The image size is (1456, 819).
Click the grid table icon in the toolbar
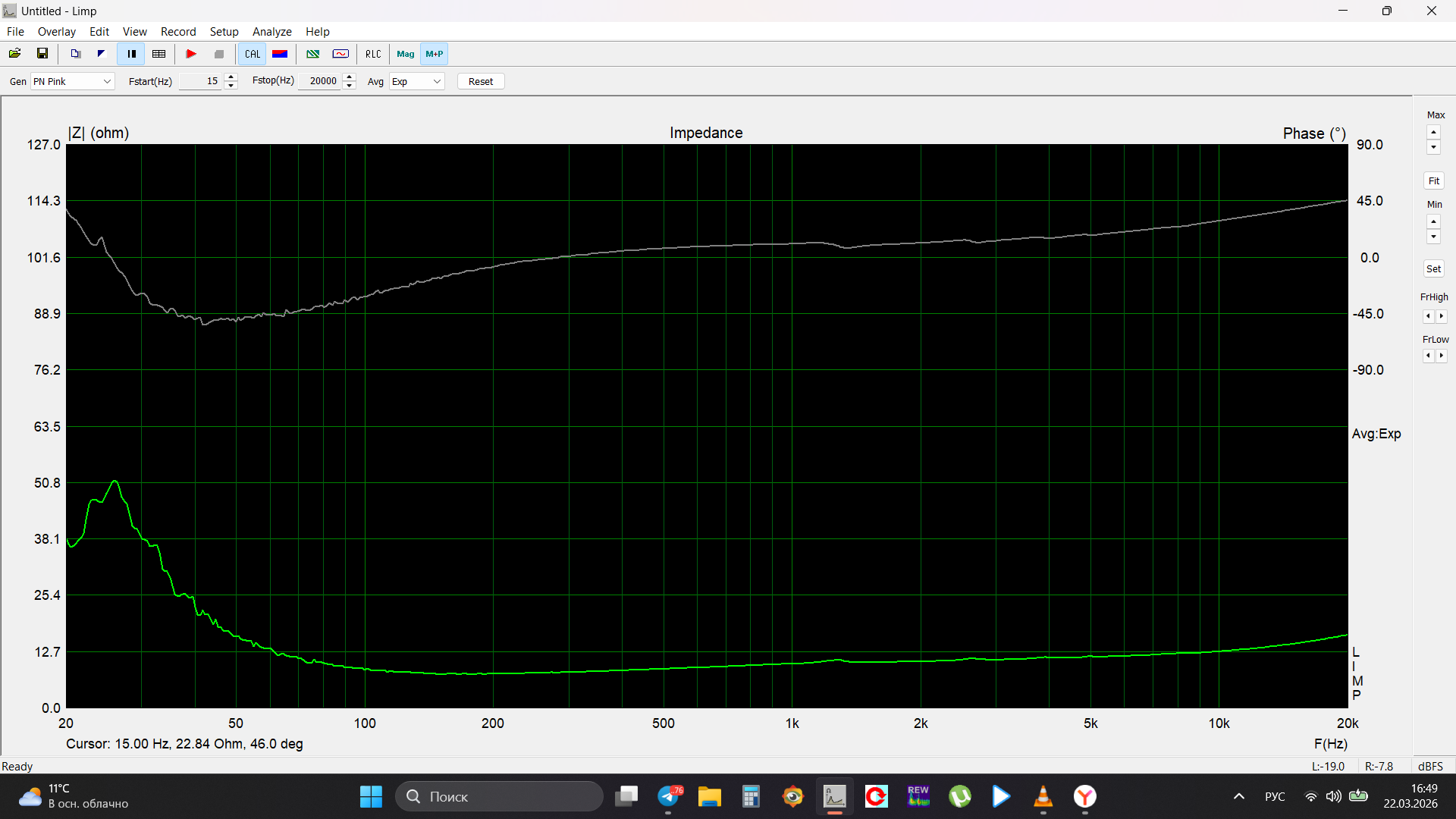(x=158, y=54)
